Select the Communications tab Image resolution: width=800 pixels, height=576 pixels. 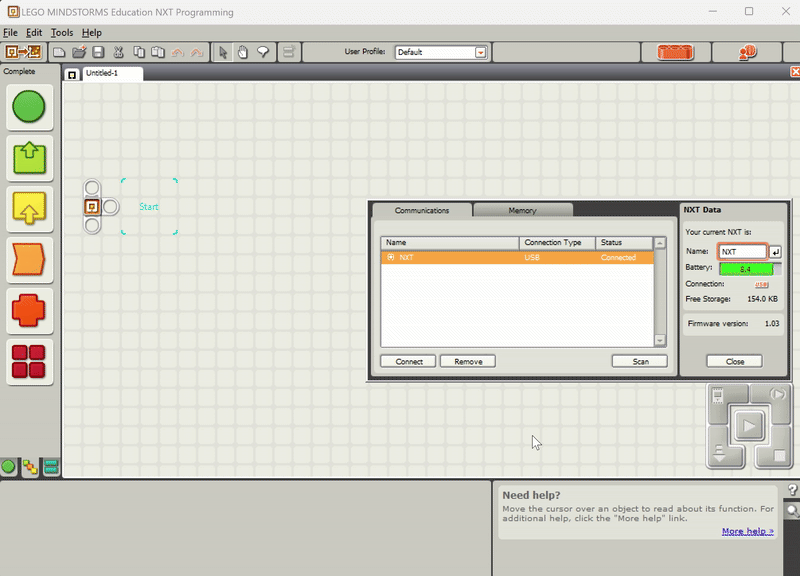tap(421, 210)
